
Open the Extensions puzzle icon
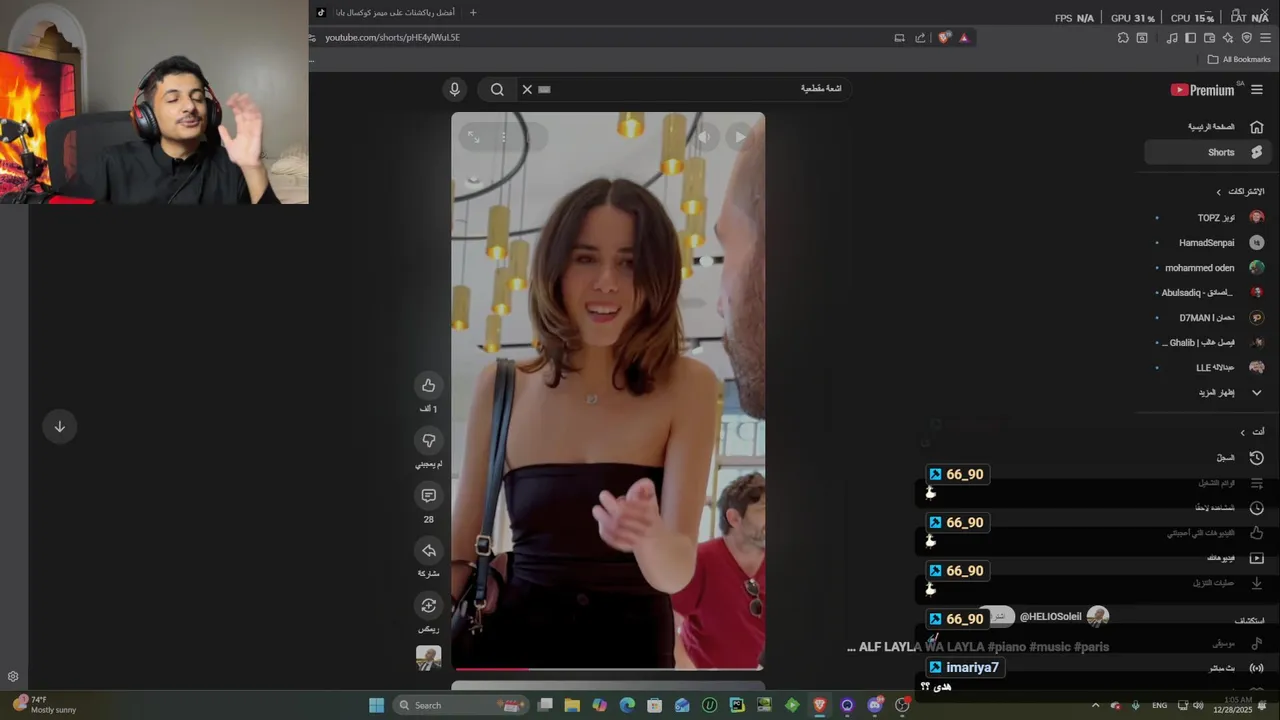[x=1123, y=38]
